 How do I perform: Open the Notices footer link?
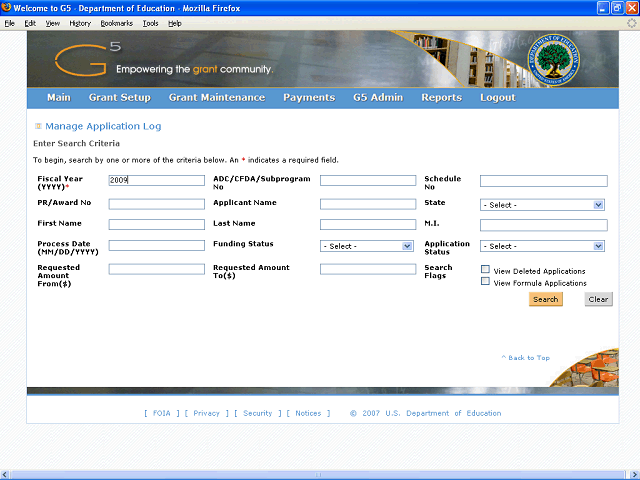coord(308,413)
